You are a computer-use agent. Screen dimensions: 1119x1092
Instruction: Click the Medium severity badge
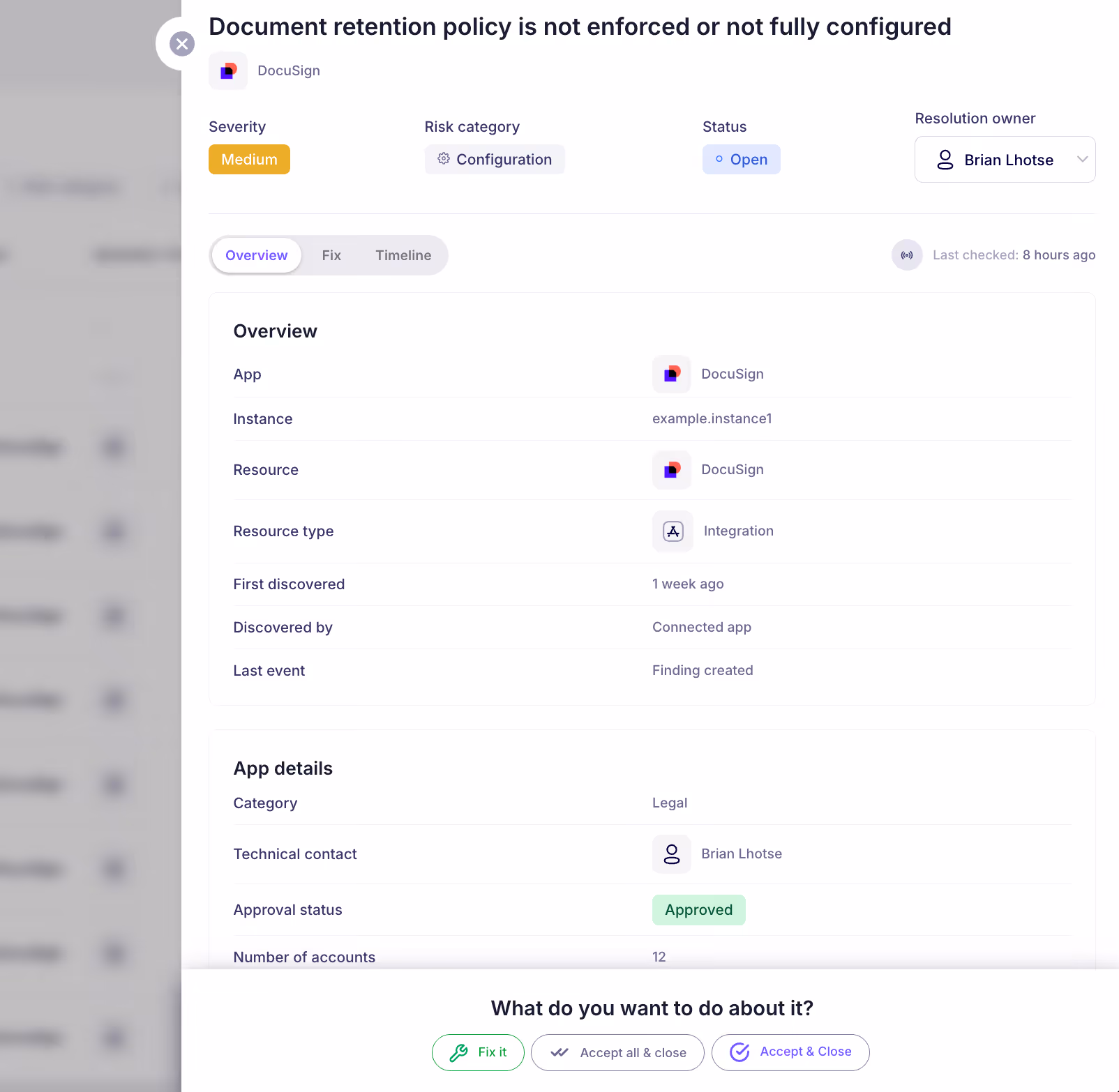tap(249, 159)
